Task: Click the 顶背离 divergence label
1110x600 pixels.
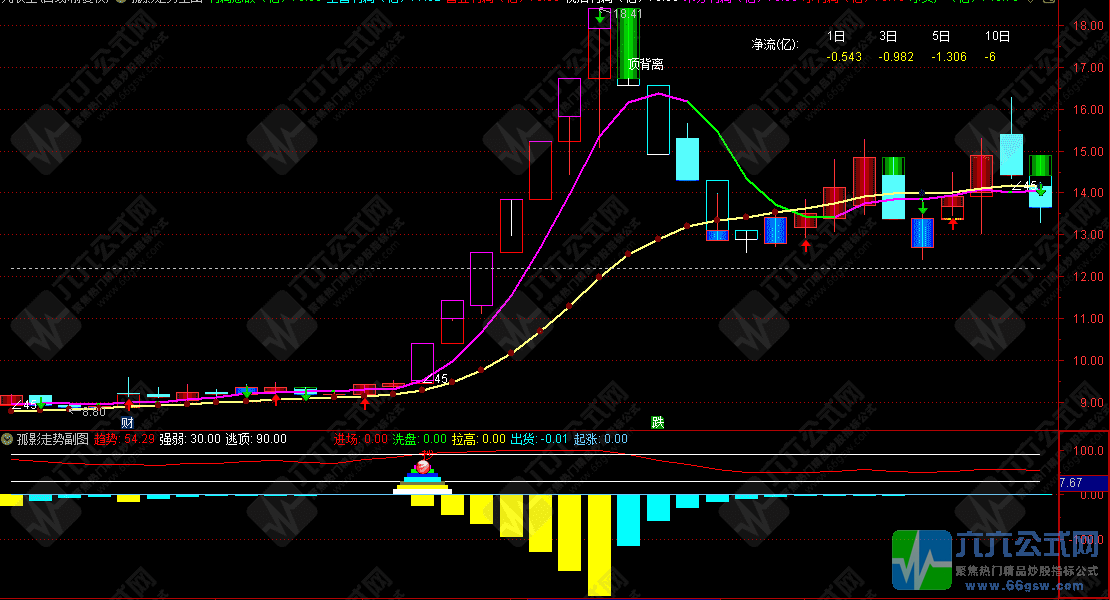Action: (x=646, y=64)
